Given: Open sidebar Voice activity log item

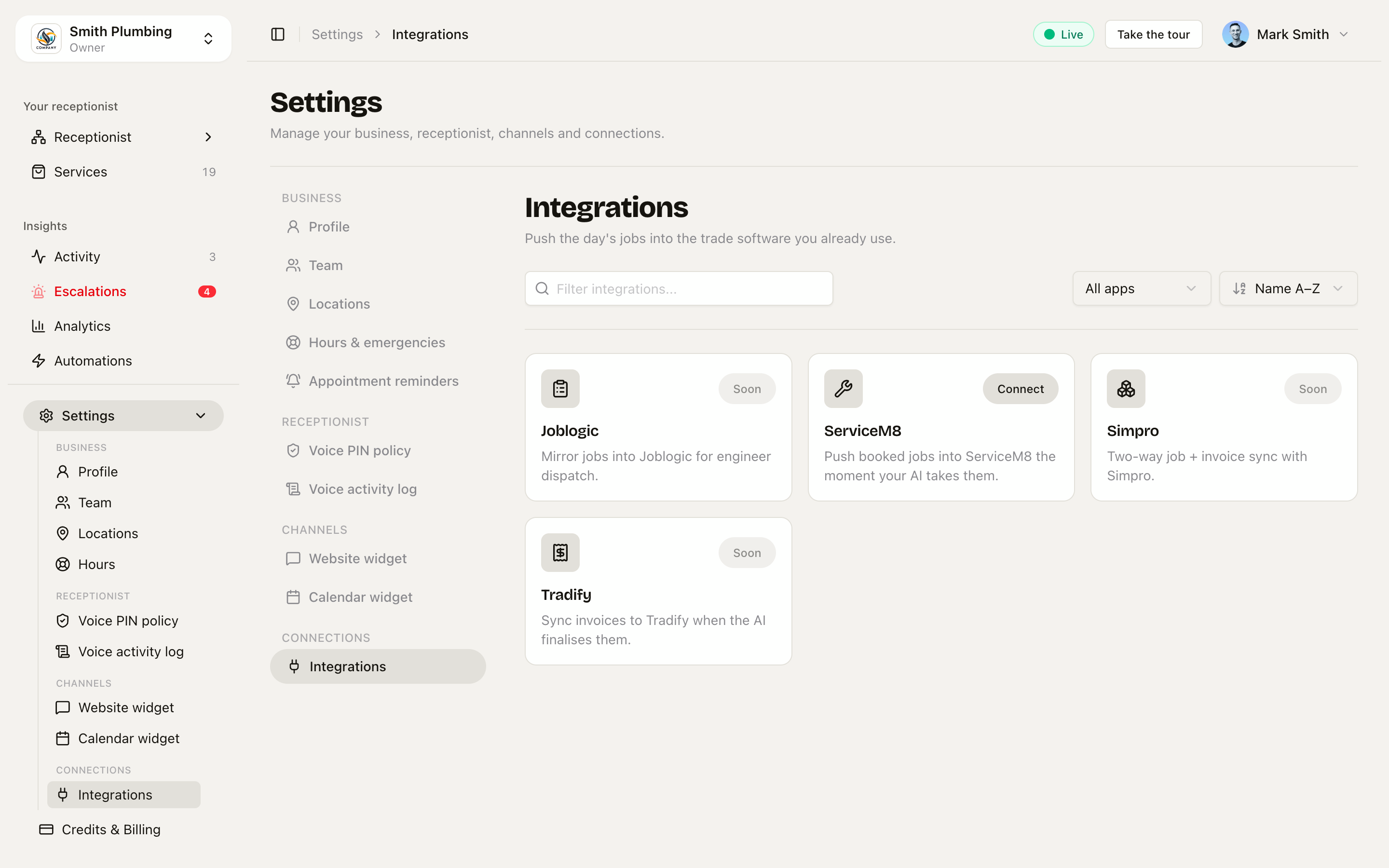Looking at the screenshot, I should tap(124, 651).
